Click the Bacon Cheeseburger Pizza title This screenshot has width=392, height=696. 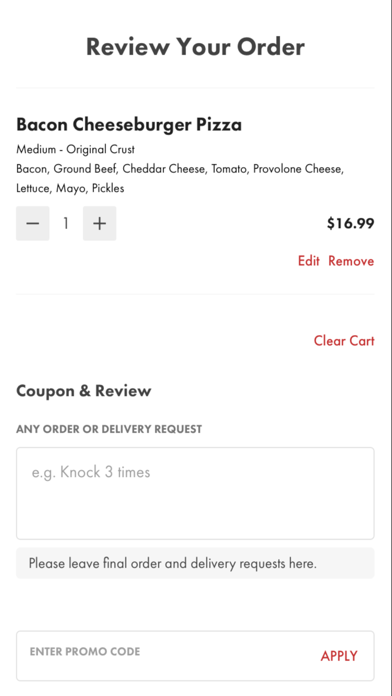click(x=129, y=125)
